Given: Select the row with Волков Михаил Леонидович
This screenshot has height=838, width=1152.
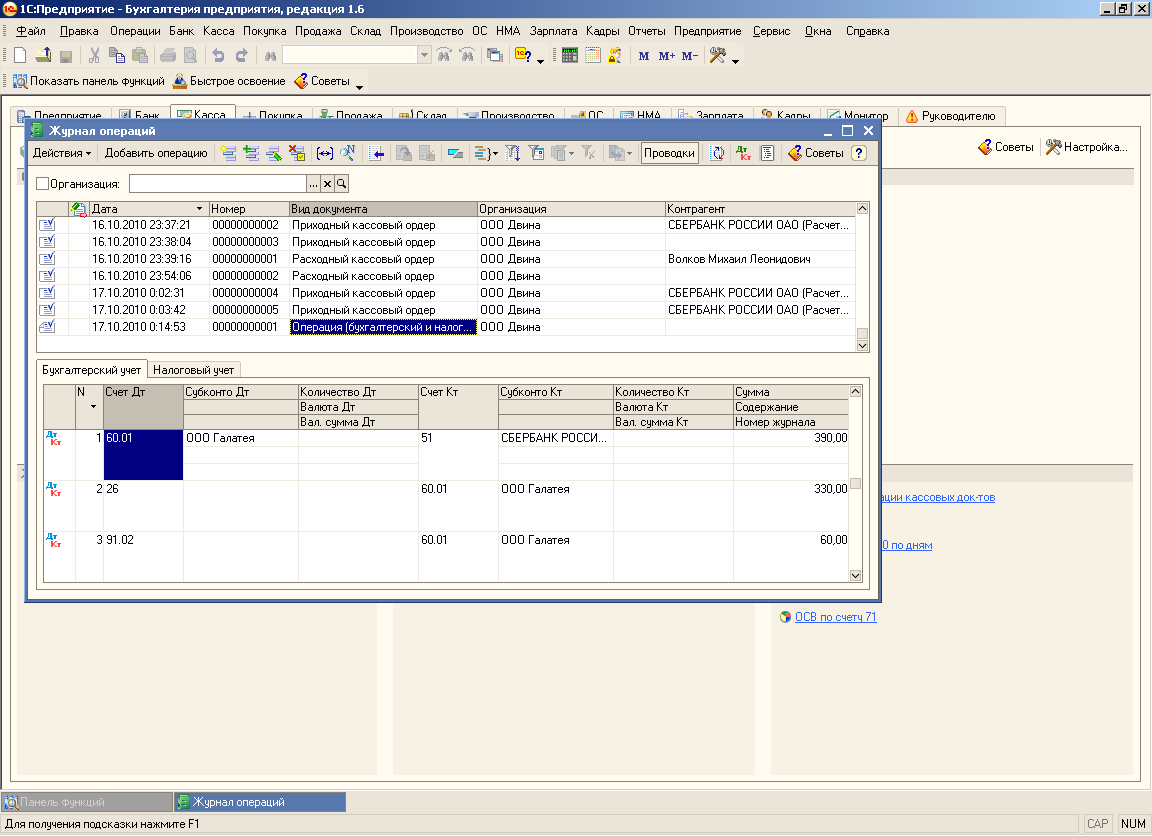Looking at the screenshot, I should coord(445,259).
